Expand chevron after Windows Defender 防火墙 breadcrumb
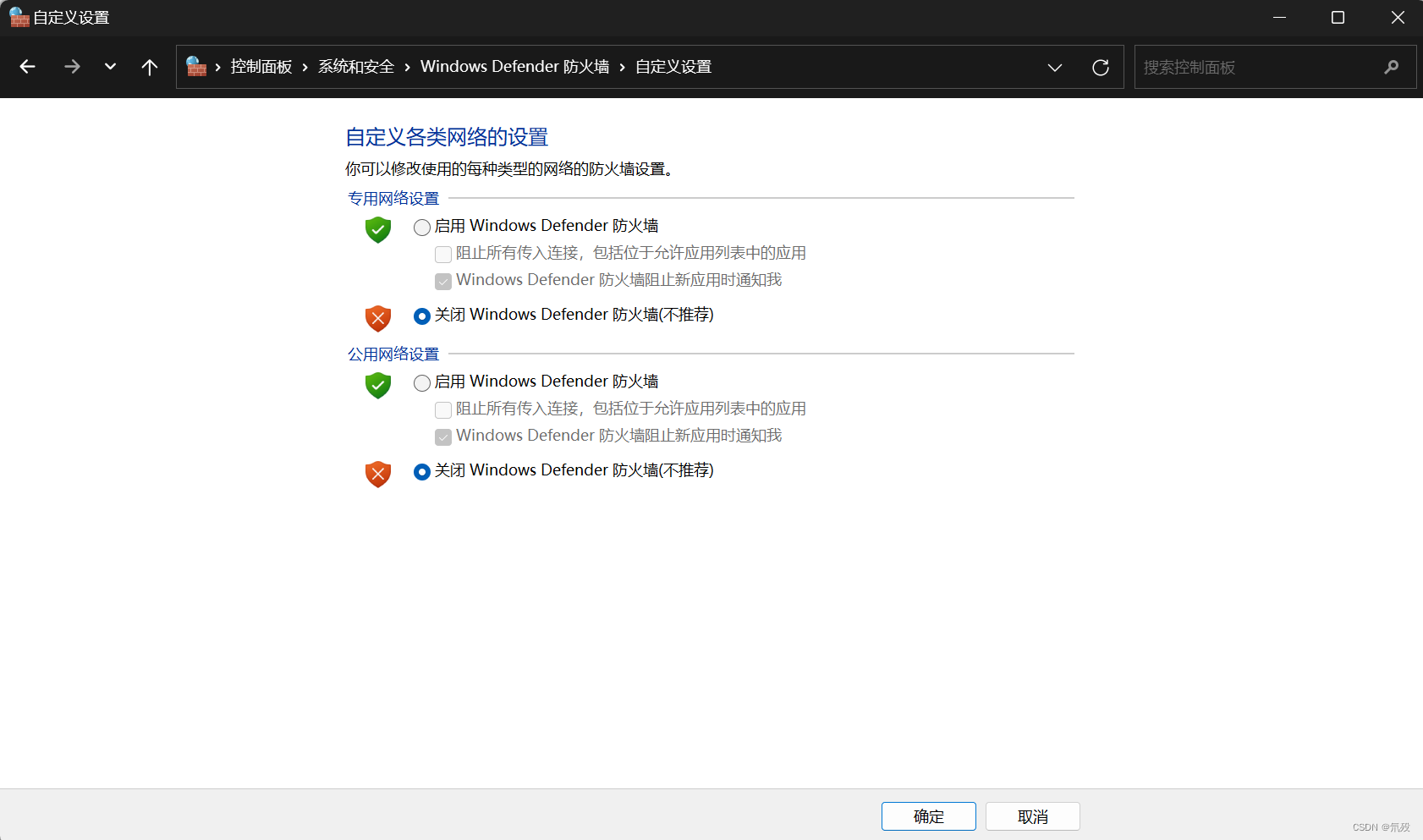The width and height of the screenshot is (1423, 840). (623, 68)
